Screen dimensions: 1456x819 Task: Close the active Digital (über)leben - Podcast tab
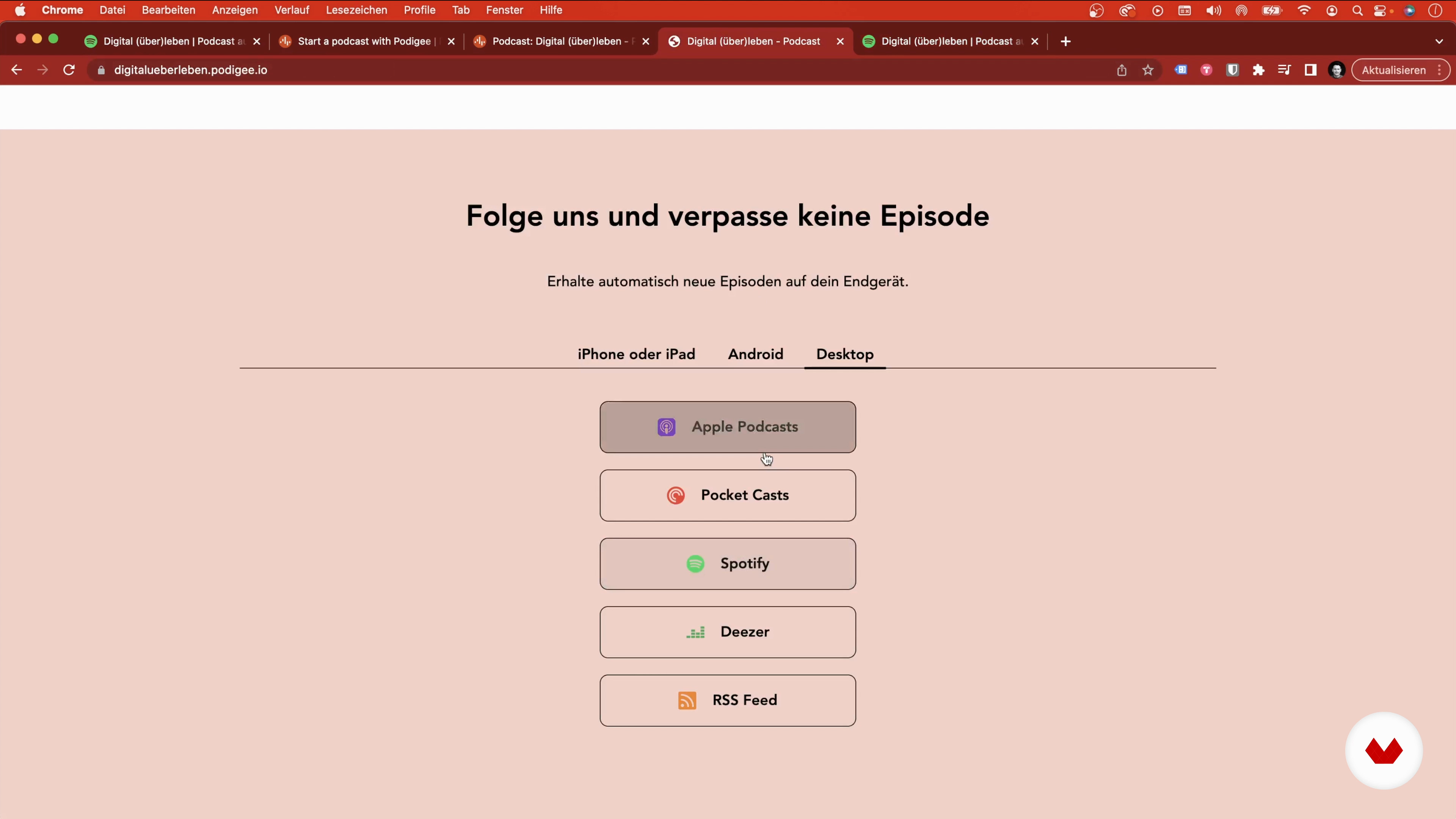pos(840,41)
